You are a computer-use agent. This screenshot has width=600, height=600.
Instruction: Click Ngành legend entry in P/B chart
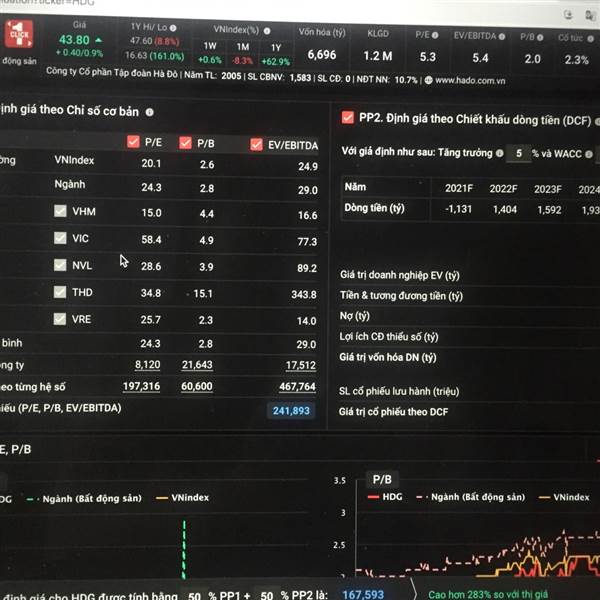point(471,497)
